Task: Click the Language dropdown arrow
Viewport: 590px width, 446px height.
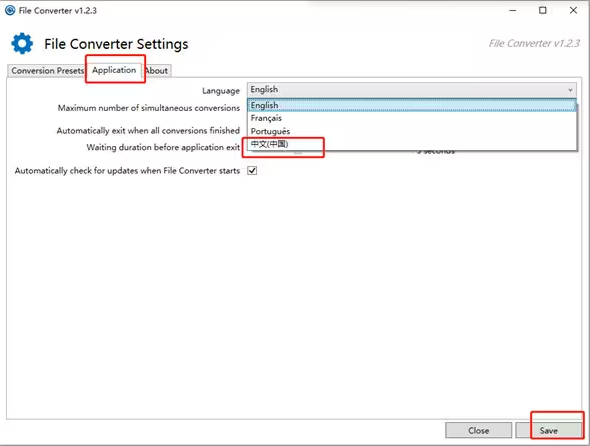Action: tap(570, 90)
